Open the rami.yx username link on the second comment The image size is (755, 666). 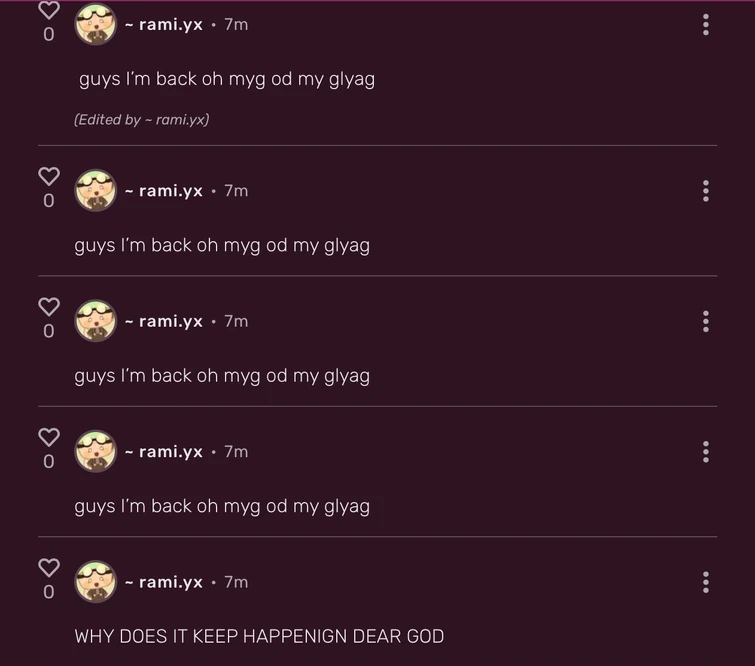tap(164, 191)
